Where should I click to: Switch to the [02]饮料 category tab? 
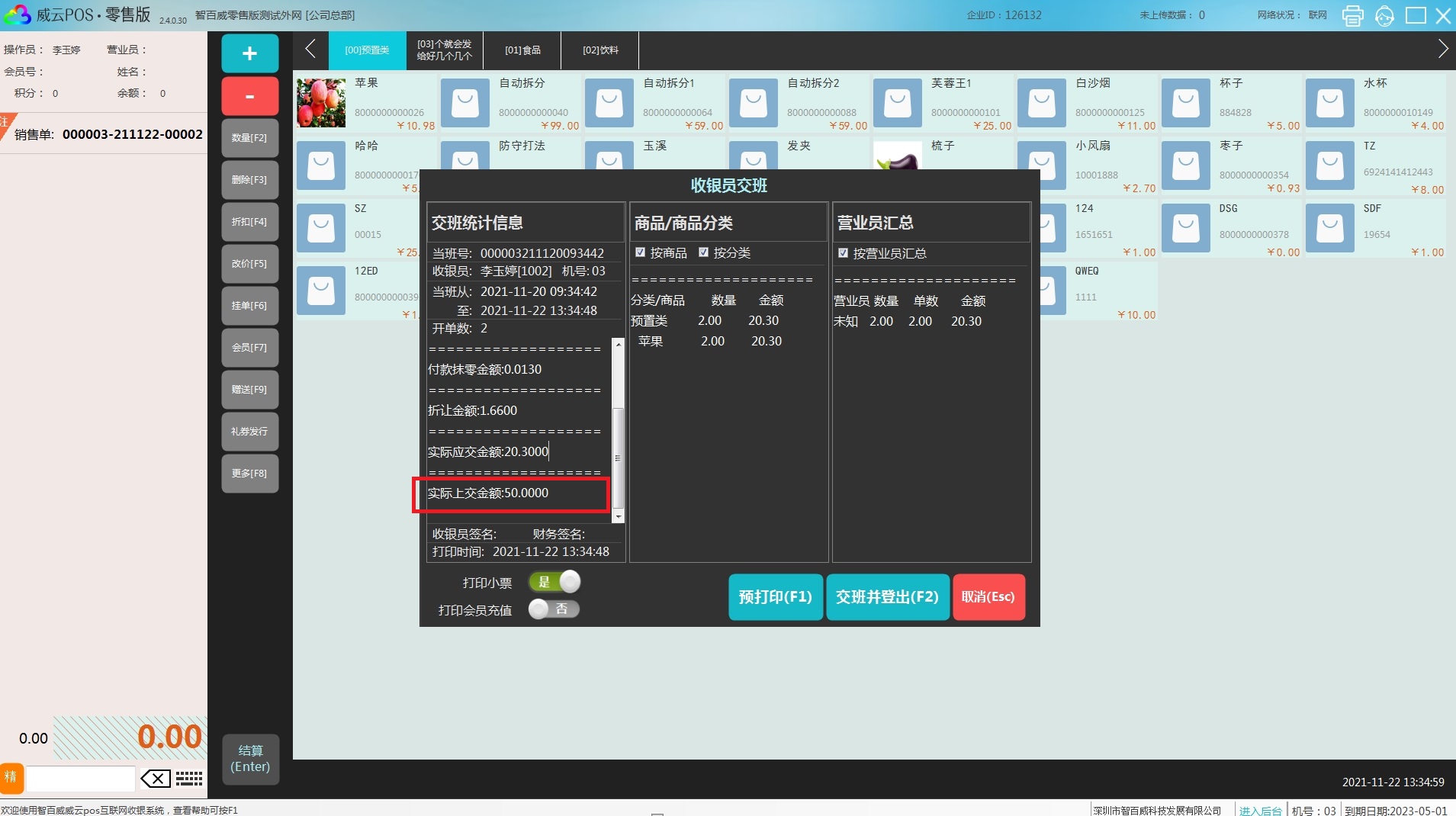point(600,50)
